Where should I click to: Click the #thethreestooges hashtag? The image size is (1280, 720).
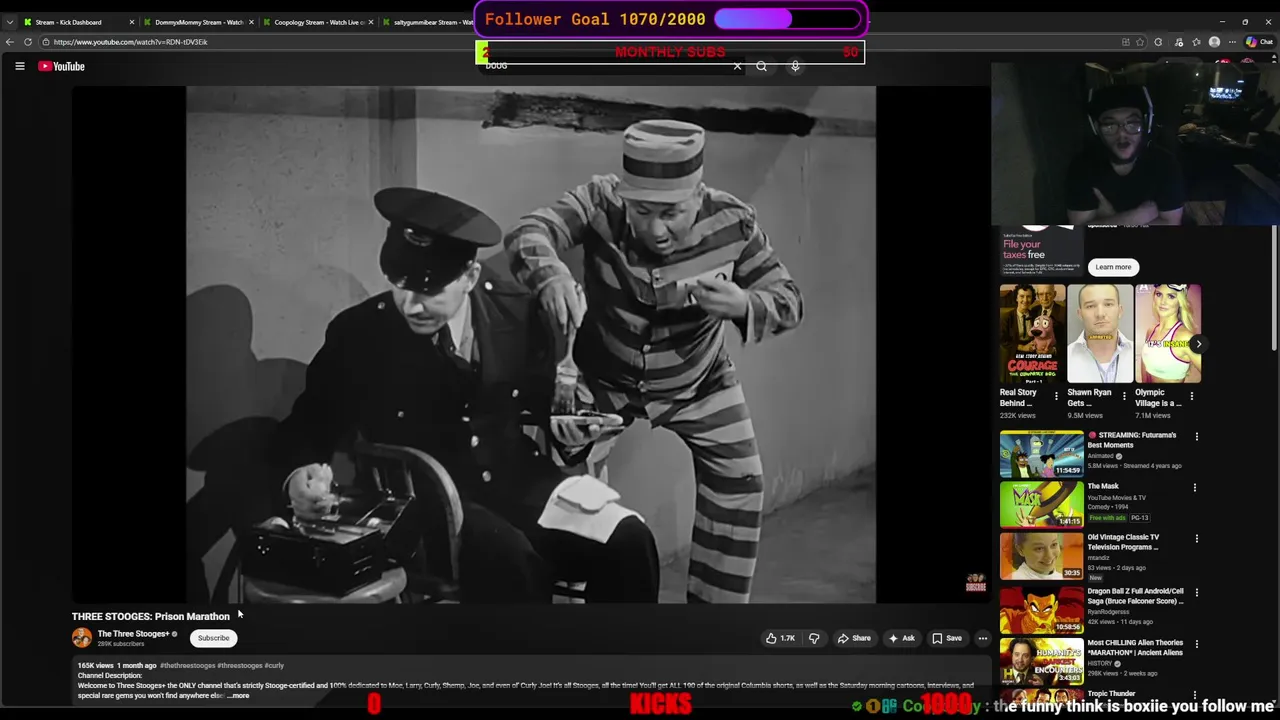pyautogui.click(x=187, y=665)
